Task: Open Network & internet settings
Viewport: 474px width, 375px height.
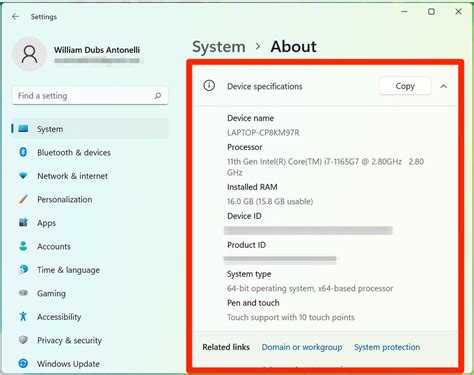Action: (x=90, y=176)
